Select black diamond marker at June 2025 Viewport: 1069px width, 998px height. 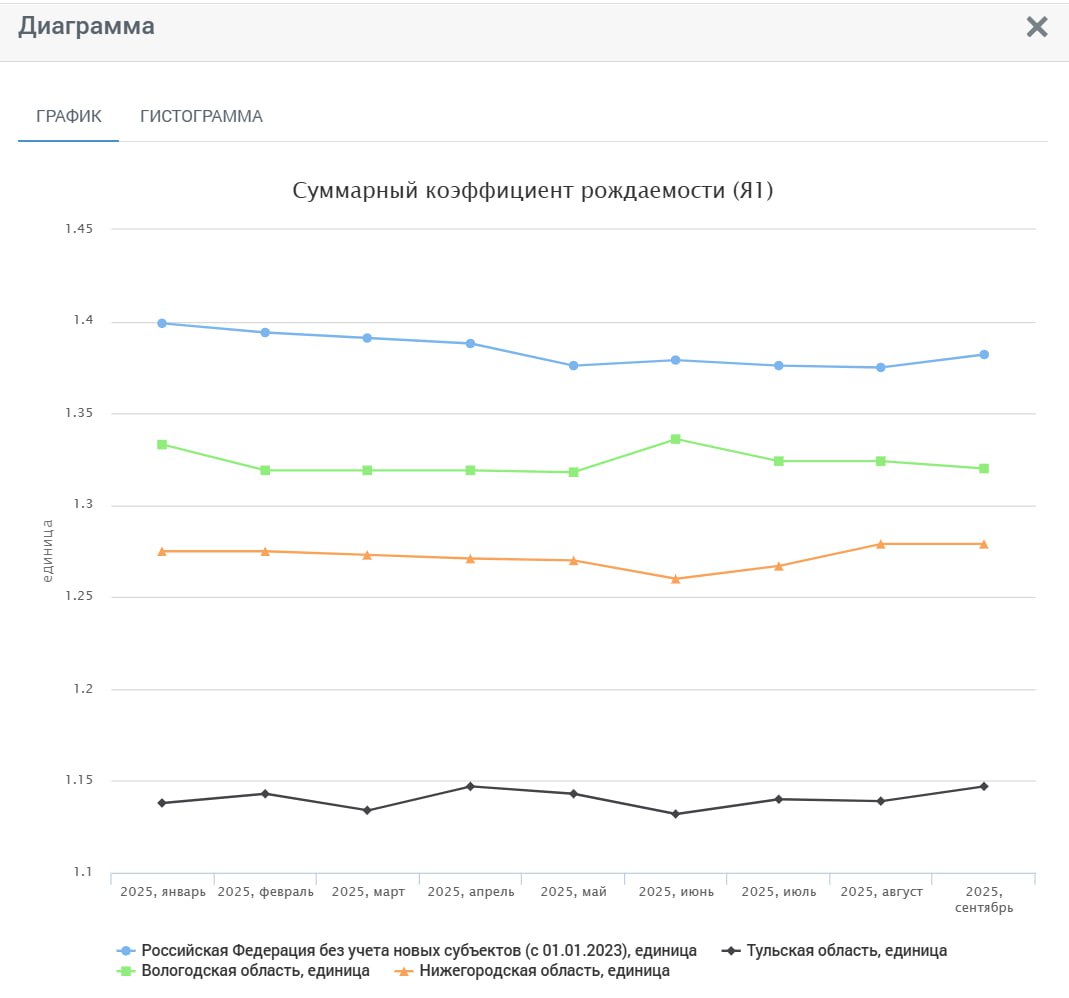676,814
